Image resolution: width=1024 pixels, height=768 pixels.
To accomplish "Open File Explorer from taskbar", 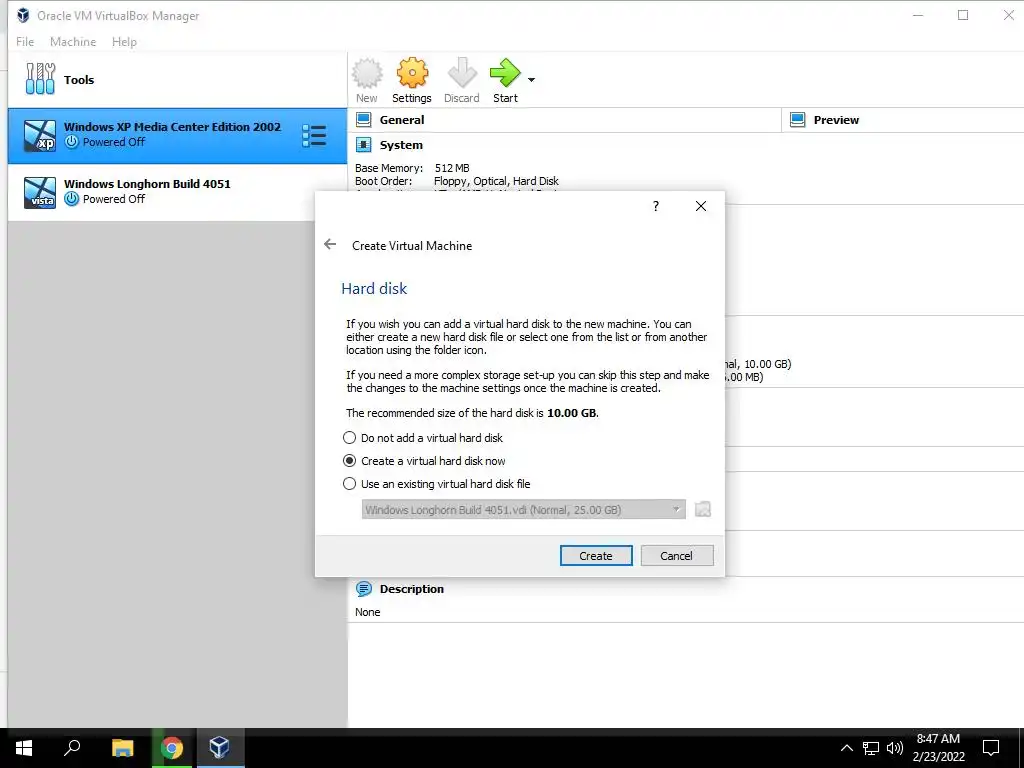I will [x=122, y=748].
